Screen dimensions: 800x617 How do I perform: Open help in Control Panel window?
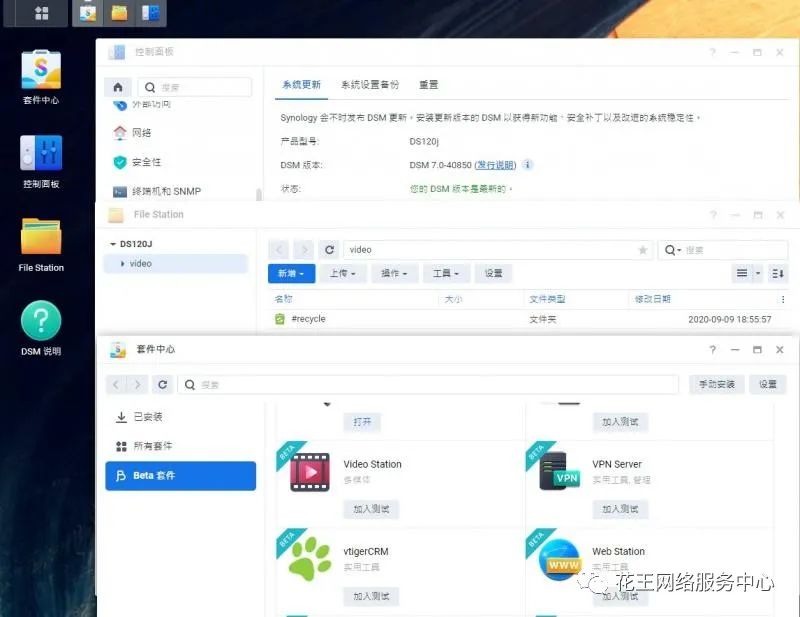(x=713, y=52)
